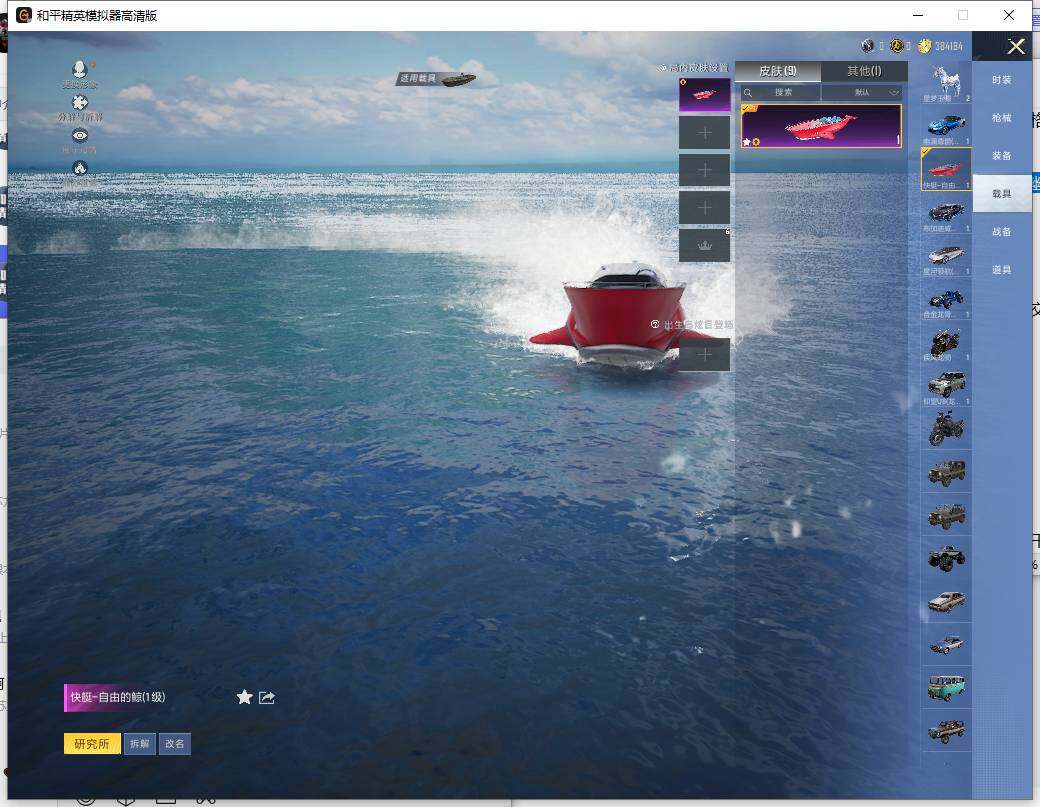
Task: Click the flame icon under the eye icon
Action: point(80,168)
